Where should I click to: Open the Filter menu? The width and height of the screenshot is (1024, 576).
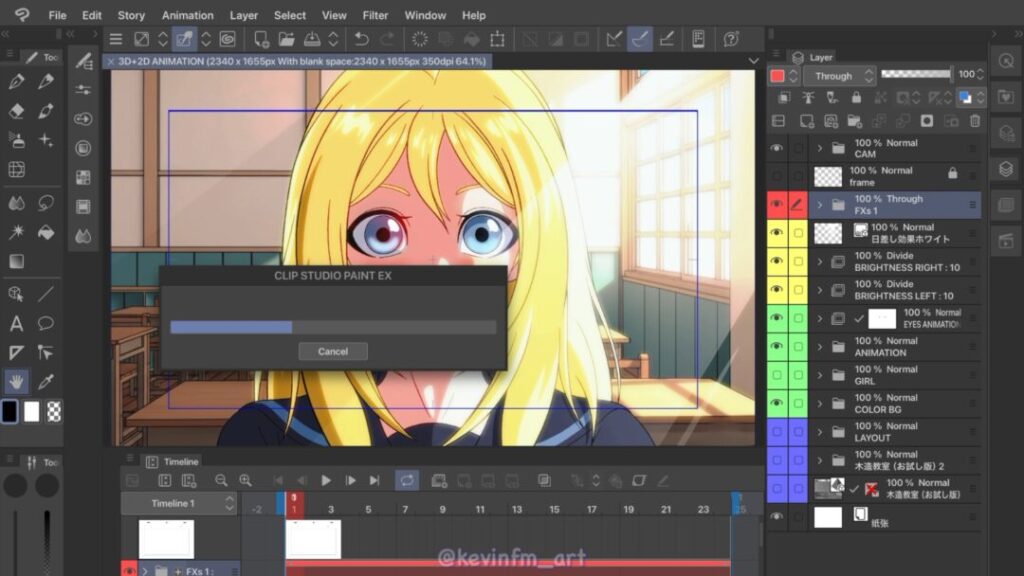(375, 15)
